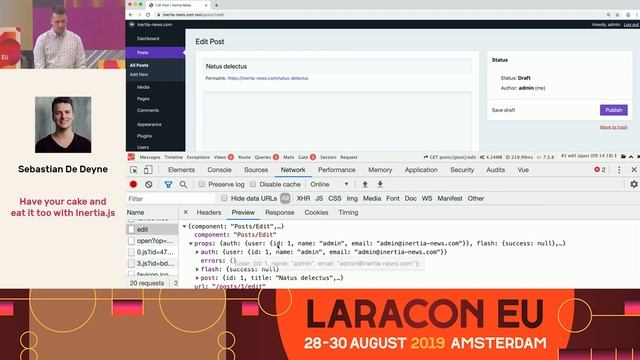Expand the post object
This screenshot has height=360, width=640.
pos(197,278)
